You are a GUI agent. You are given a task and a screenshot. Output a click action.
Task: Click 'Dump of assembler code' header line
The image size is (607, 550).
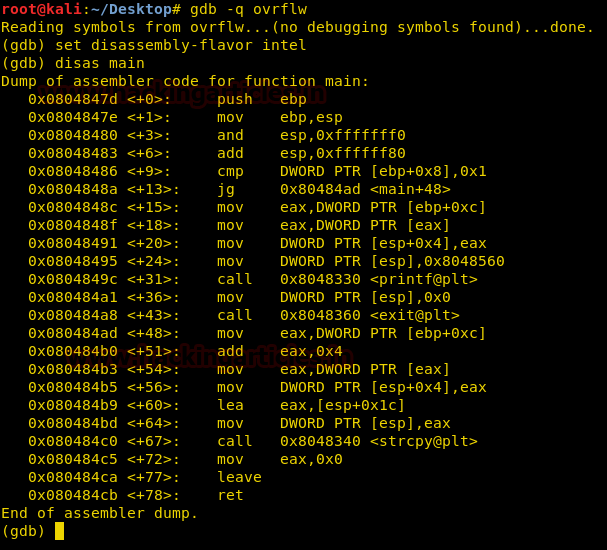(x=185, y=81)
